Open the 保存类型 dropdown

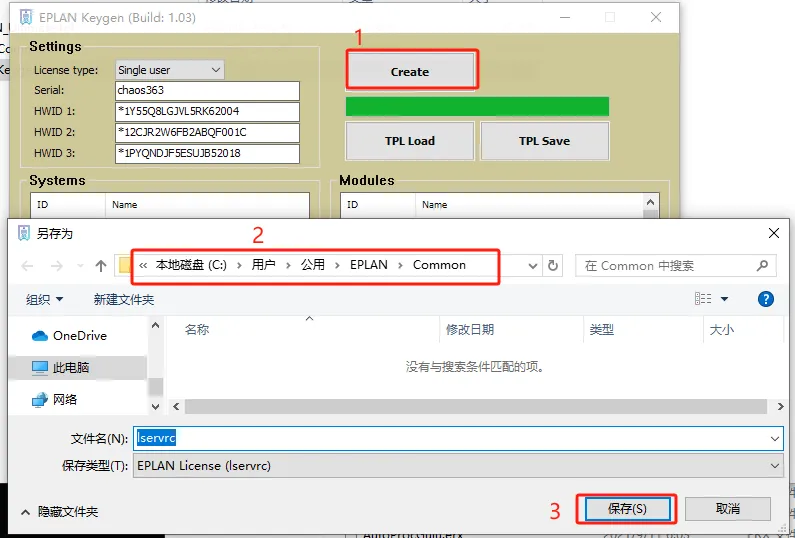(x=458, y=465)
